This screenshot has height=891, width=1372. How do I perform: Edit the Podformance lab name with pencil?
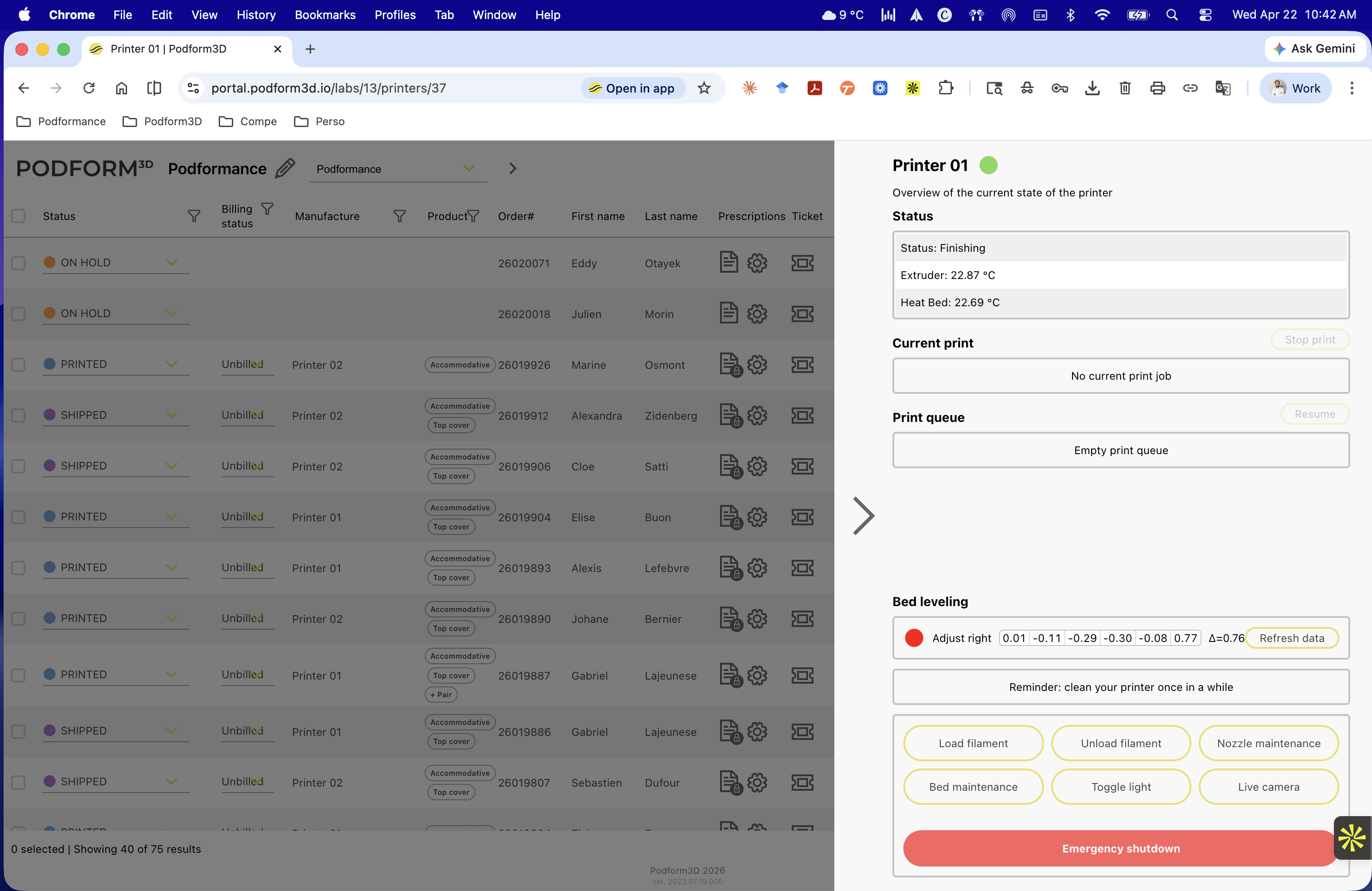[285, 168]
